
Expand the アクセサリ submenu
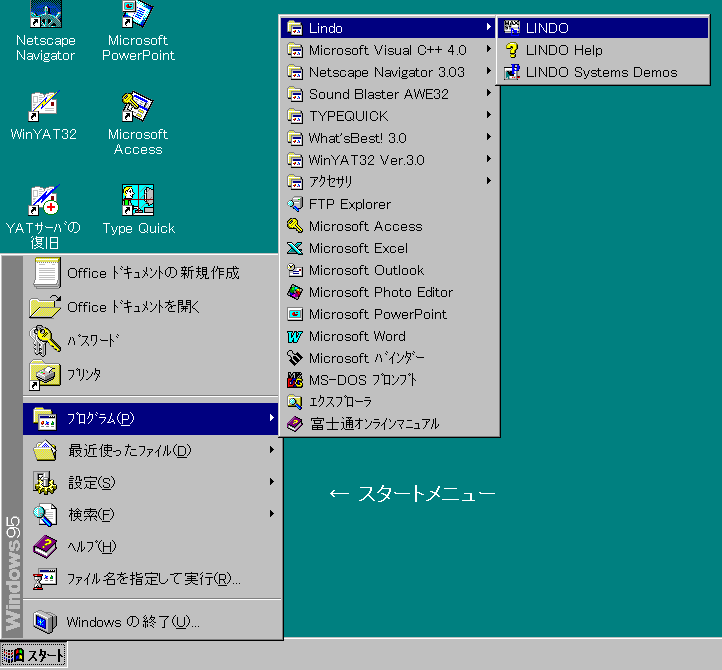(x=331, y=182)
